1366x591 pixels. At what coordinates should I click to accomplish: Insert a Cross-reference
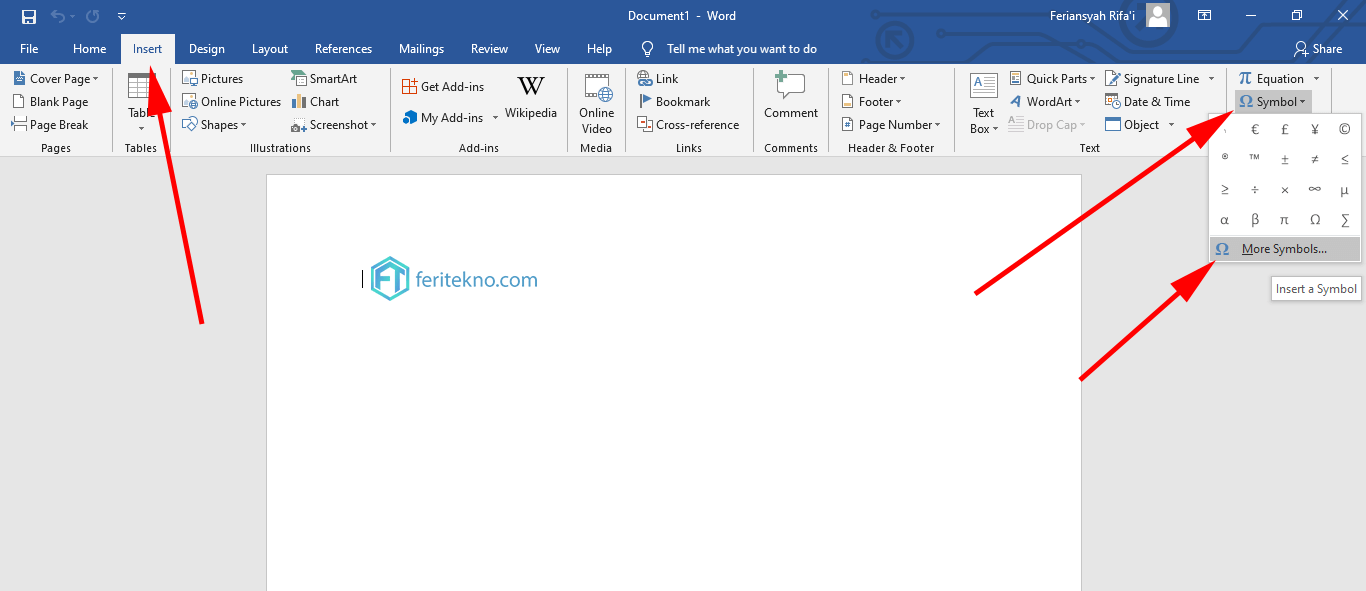pos(688,125)
